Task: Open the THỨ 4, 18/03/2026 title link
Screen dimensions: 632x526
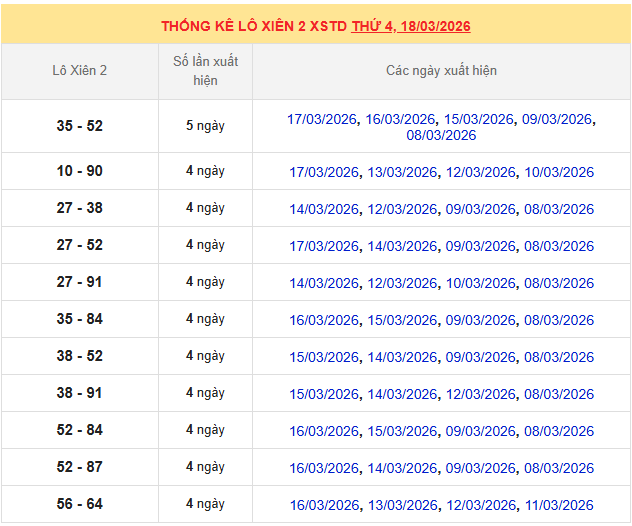Action: (411, 26)
